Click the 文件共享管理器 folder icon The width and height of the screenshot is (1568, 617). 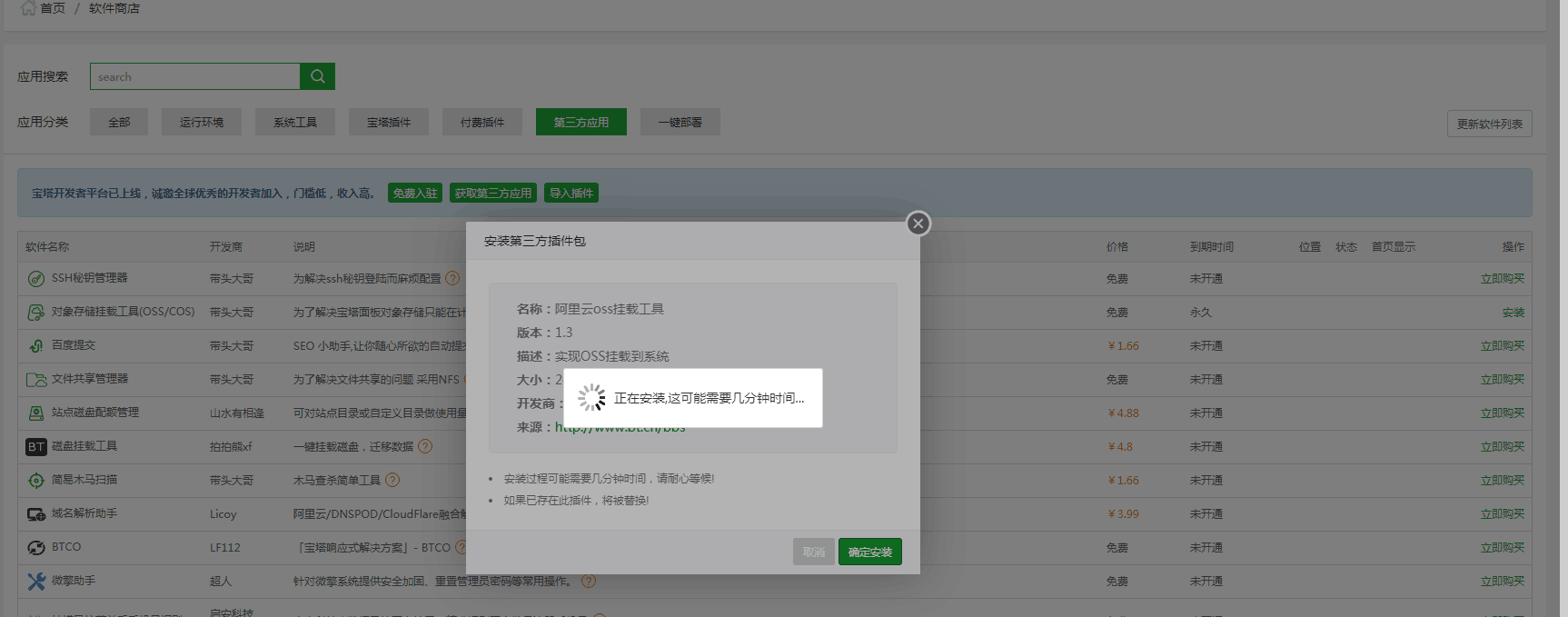36,380
